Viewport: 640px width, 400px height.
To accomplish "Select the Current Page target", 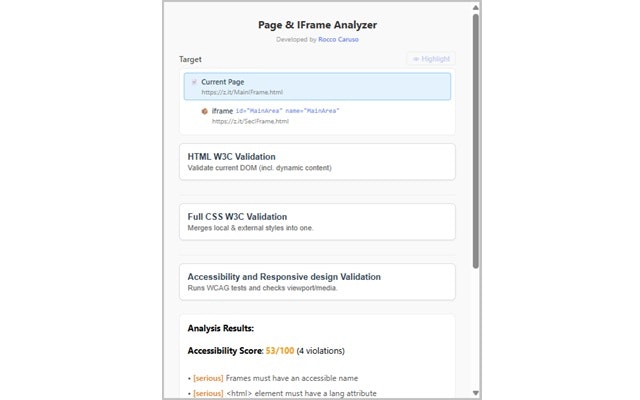I will point(317,87).
